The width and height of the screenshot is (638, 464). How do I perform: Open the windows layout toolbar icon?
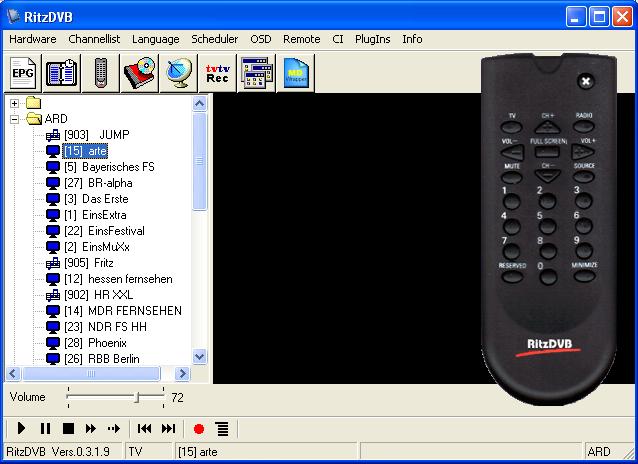(257, 73)
